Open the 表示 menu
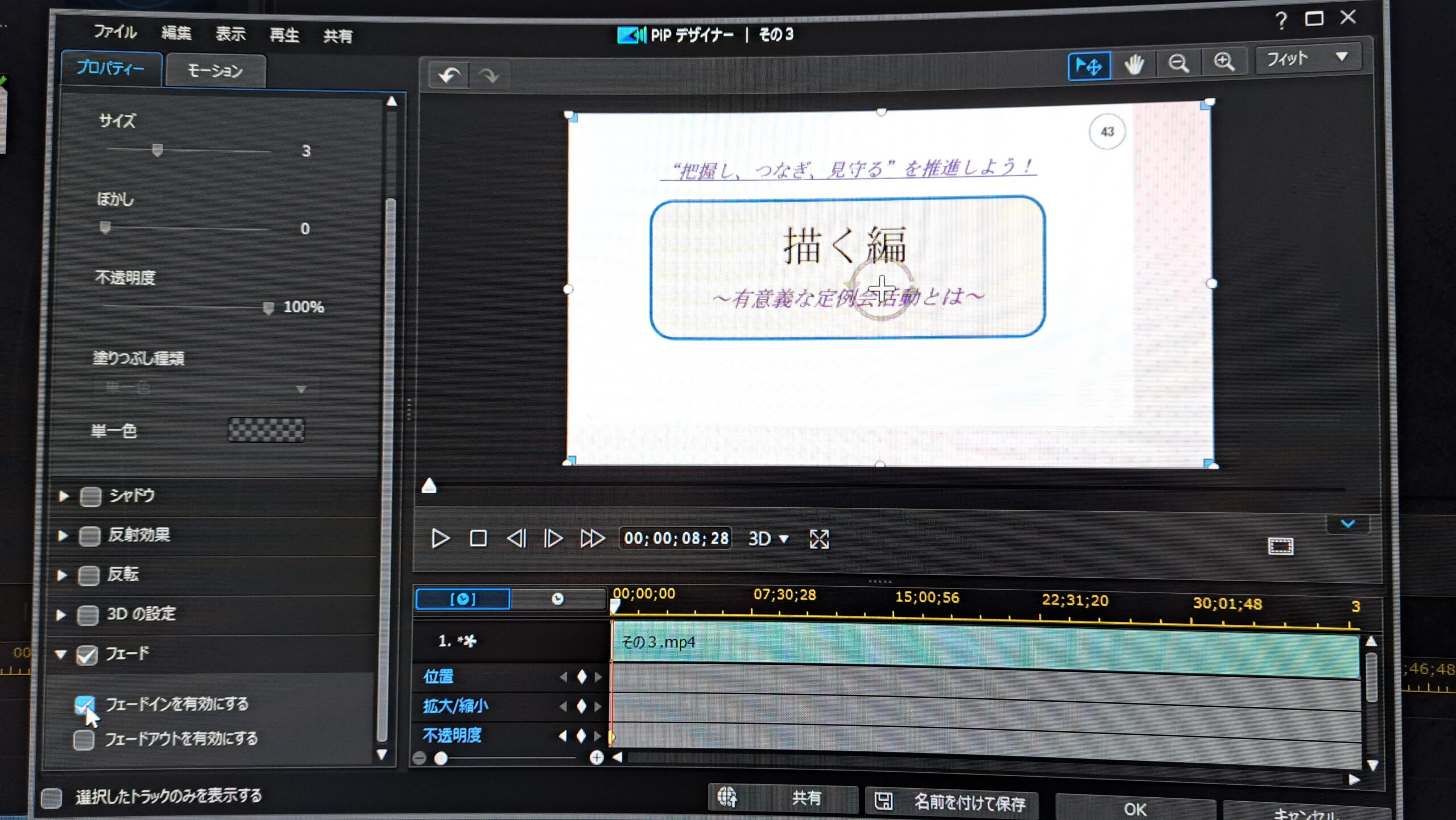Screen dimensions: 1456x820 [230, 34]
